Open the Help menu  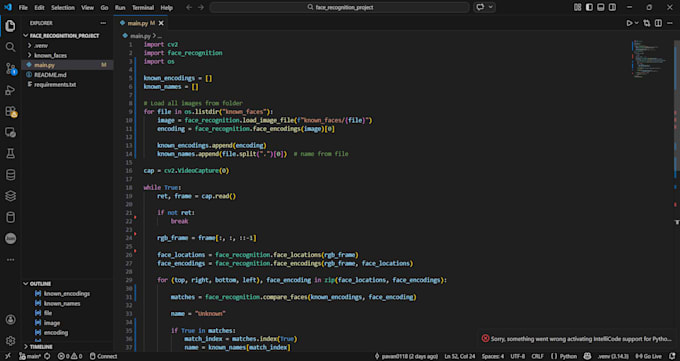(167, 7)
